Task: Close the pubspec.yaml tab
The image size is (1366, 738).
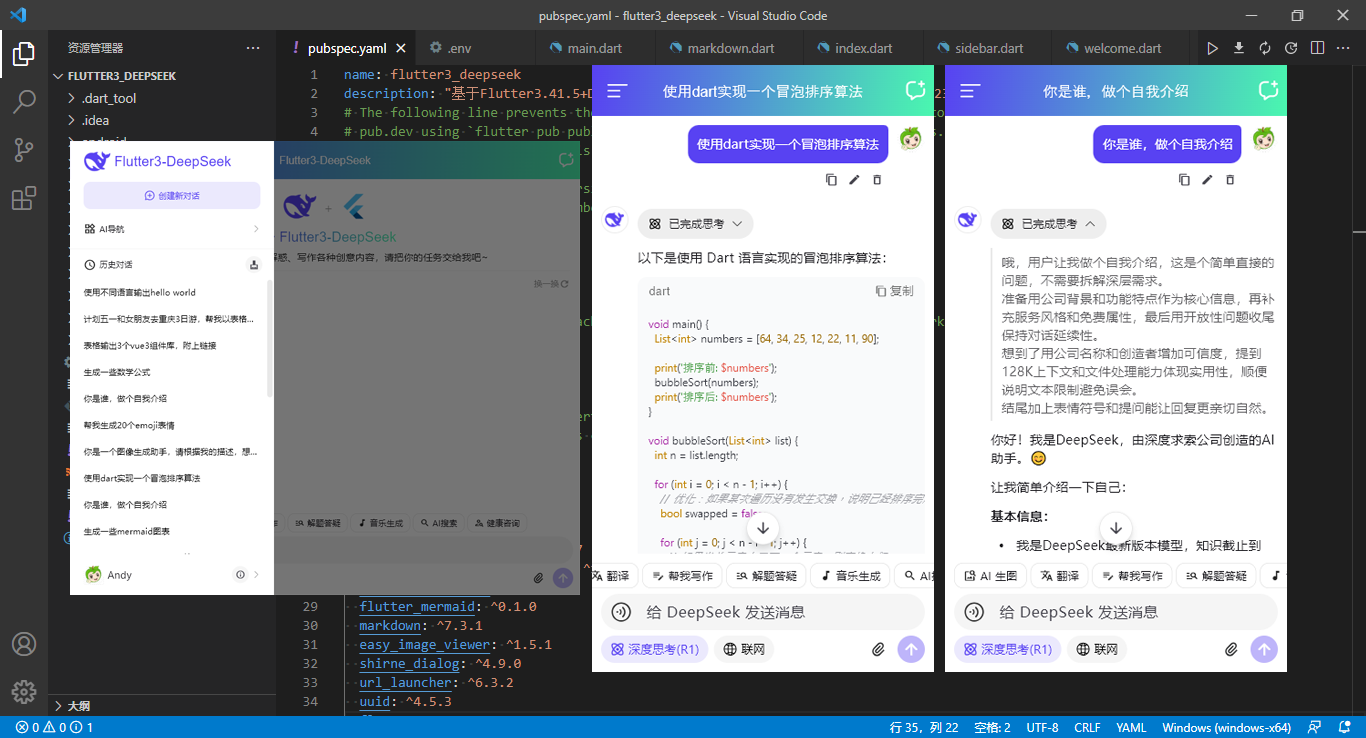Action: click(x=401, y=48)
